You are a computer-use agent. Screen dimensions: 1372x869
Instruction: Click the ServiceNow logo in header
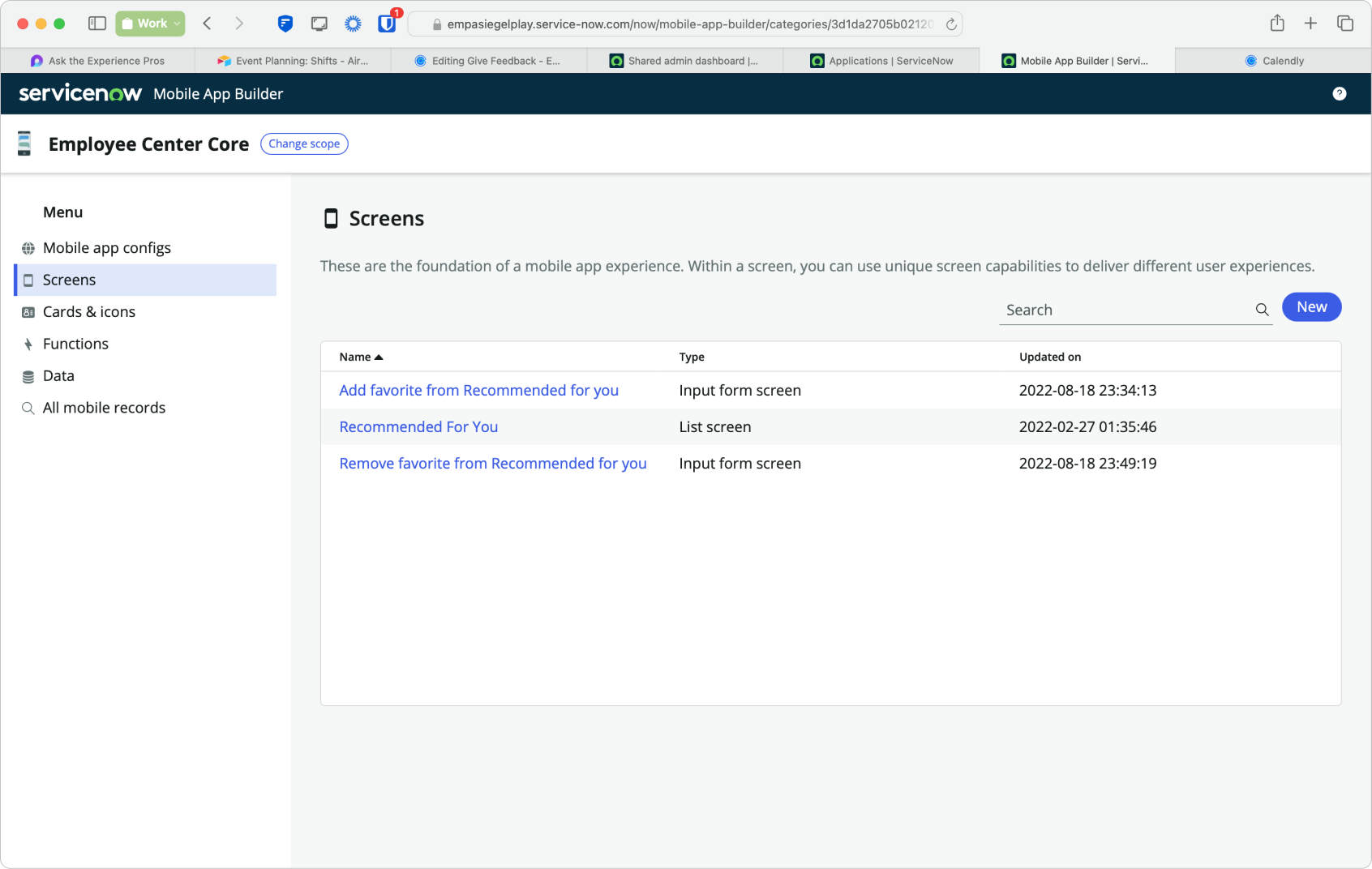[x=80, y=93]
